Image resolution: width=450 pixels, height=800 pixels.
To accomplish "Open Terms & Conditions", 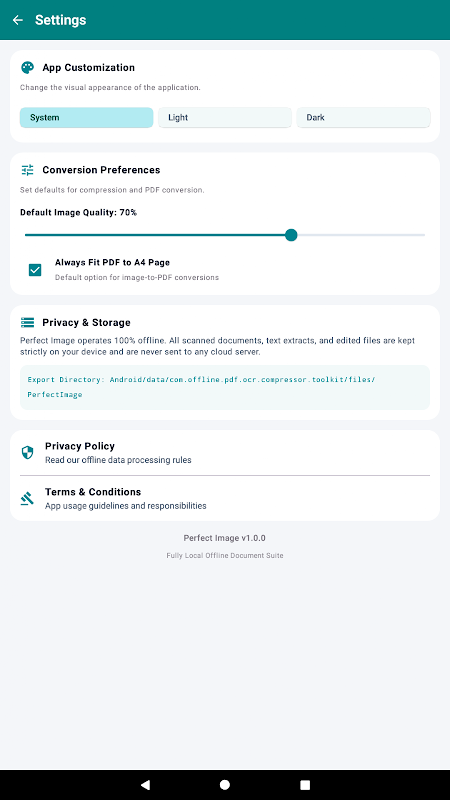I will 225,498.
